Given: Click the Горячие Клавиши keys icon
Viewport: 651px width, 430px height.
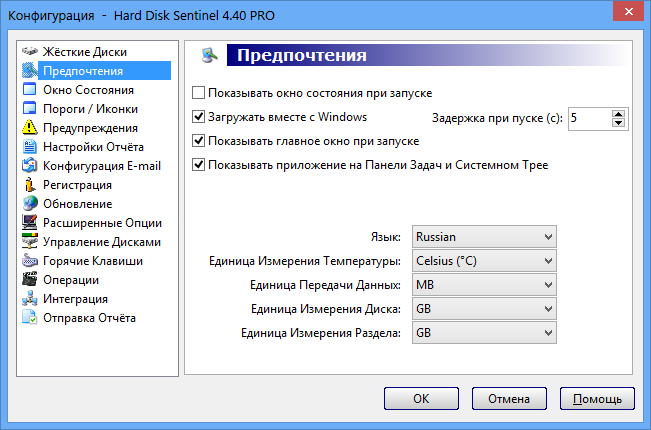Looking at the screenshot, I should (30, 261).
